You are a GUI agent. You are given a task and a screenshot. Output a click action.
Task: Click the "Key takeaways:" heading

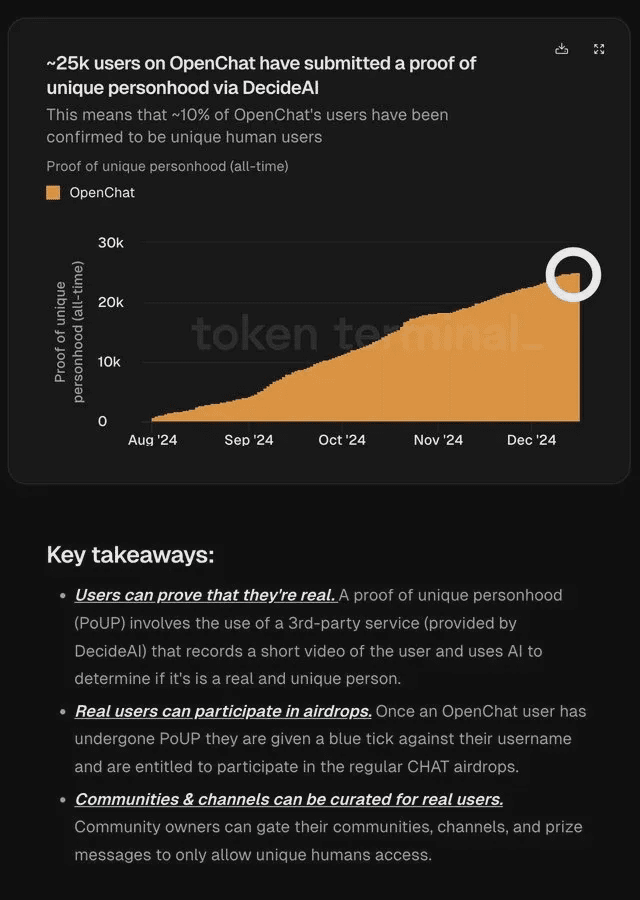point(130,555)
